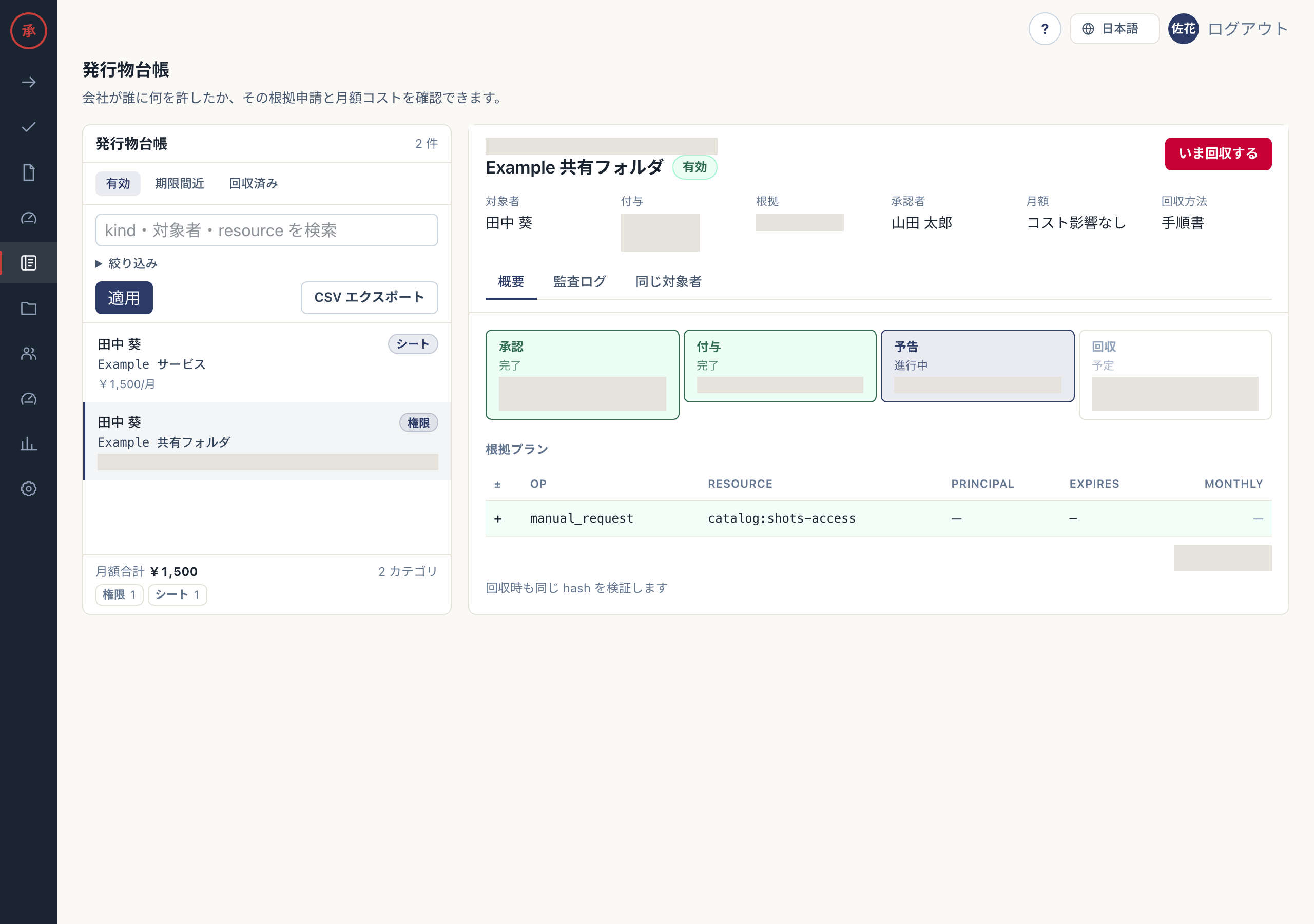
Task: Click the ログアウト link
Action: click(x=1248, y=29)
